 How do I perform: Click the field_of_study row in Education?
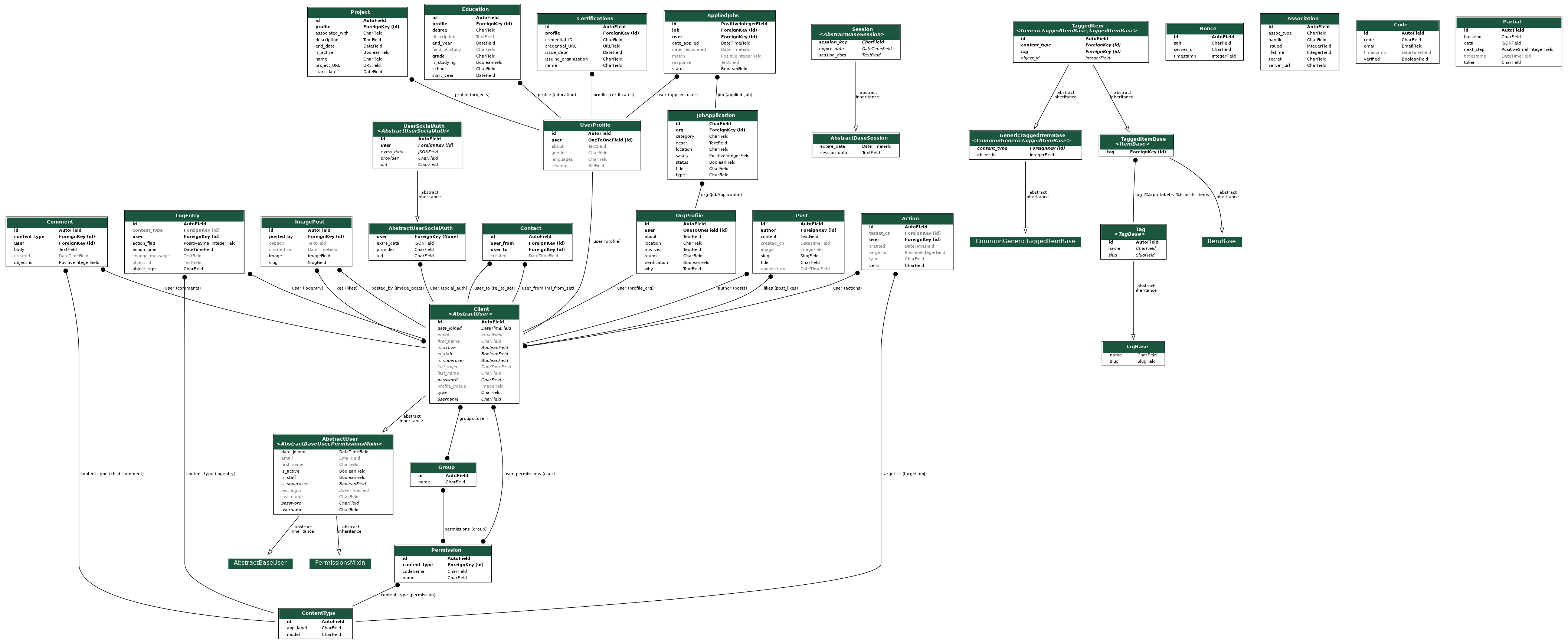click(472, 50)
